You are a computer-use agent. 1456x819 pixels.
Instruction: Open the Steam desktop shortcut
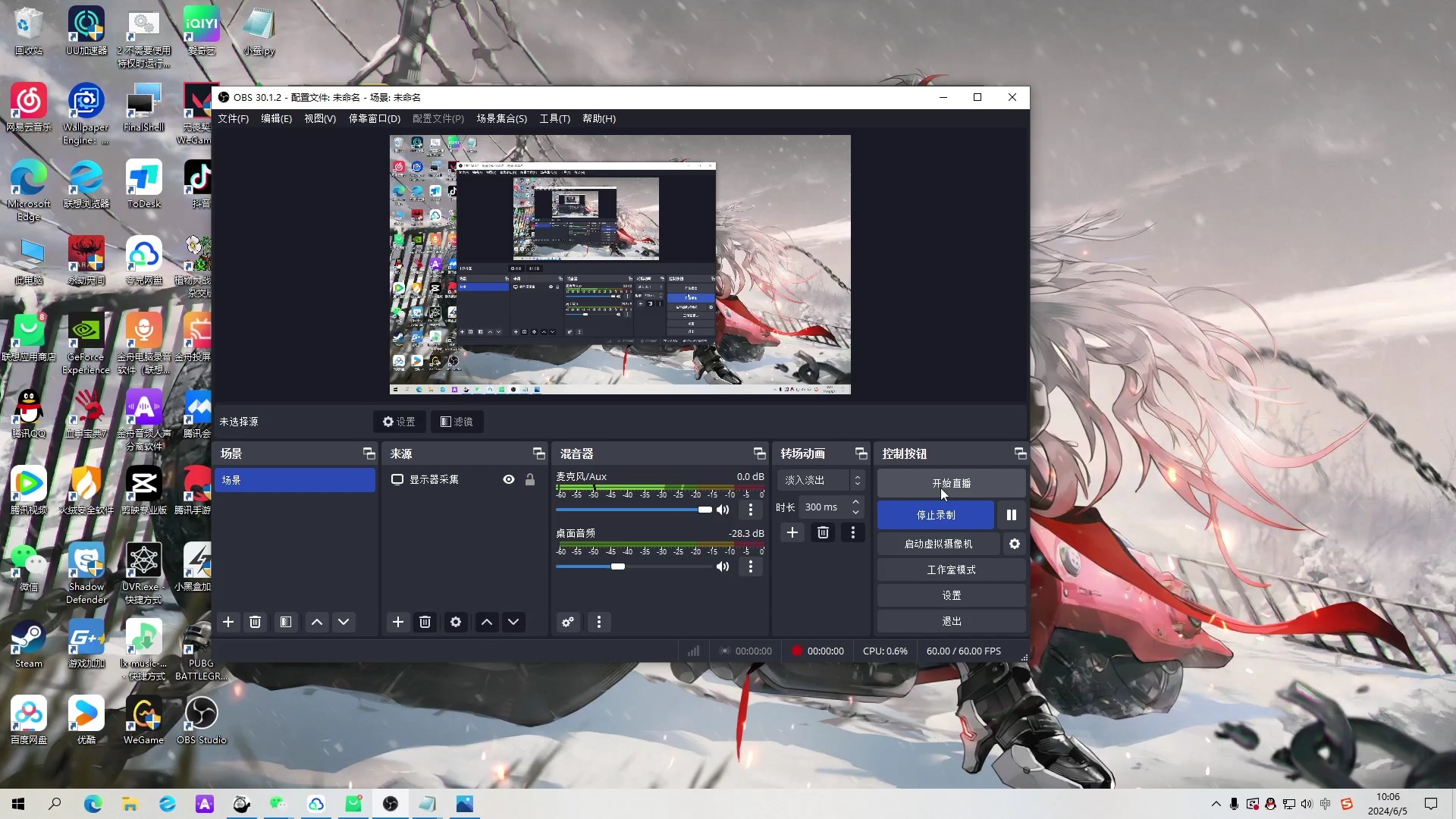click(29, 643)
